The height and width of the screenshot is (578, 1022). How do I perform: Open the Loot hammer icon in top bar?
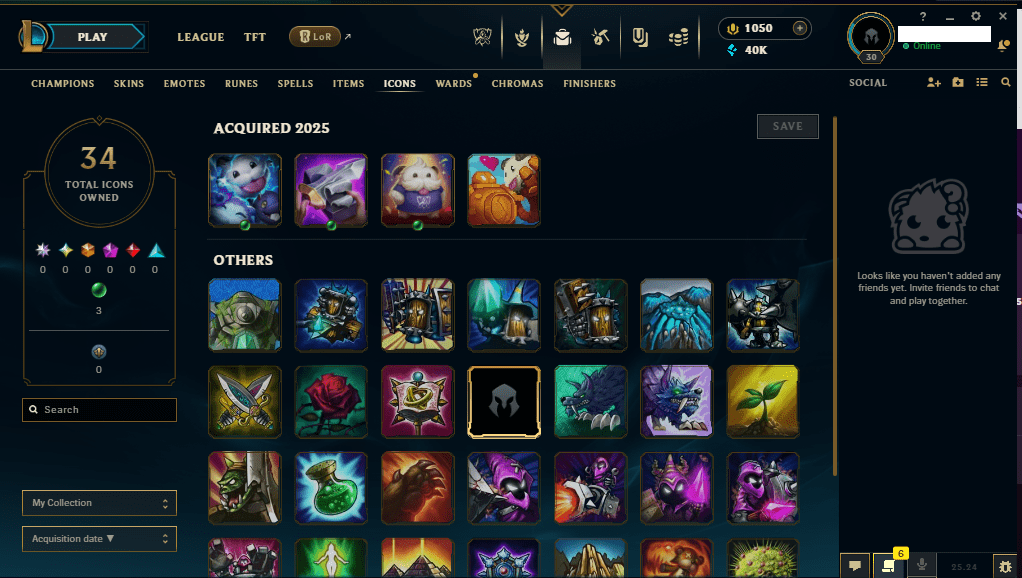(600, 37)
